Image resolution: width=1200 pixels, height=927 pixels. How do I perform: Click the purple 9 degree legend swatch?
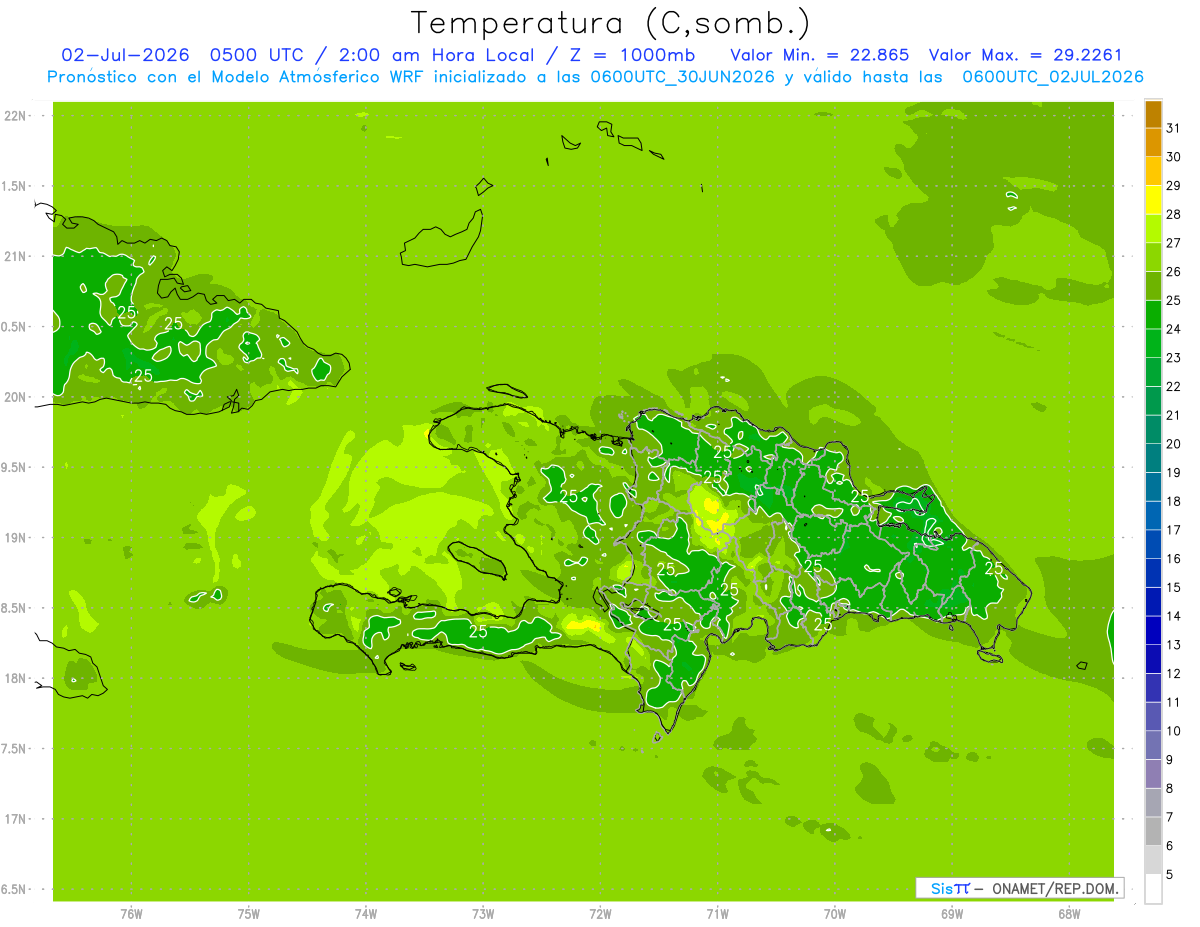(x=1153, y=746)
